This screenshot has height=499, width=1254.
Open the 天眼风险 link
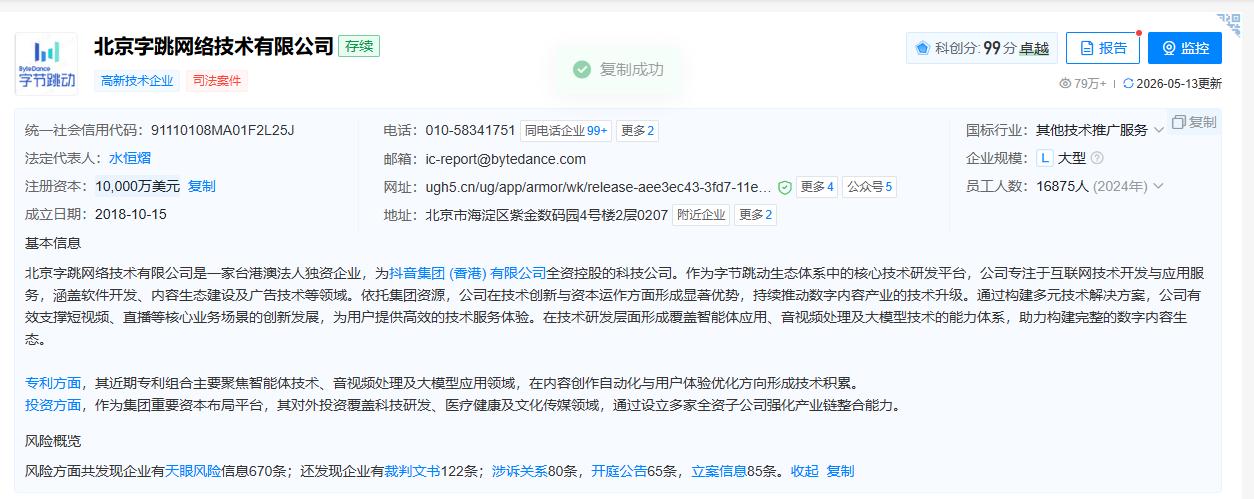[x=194, y=471]
